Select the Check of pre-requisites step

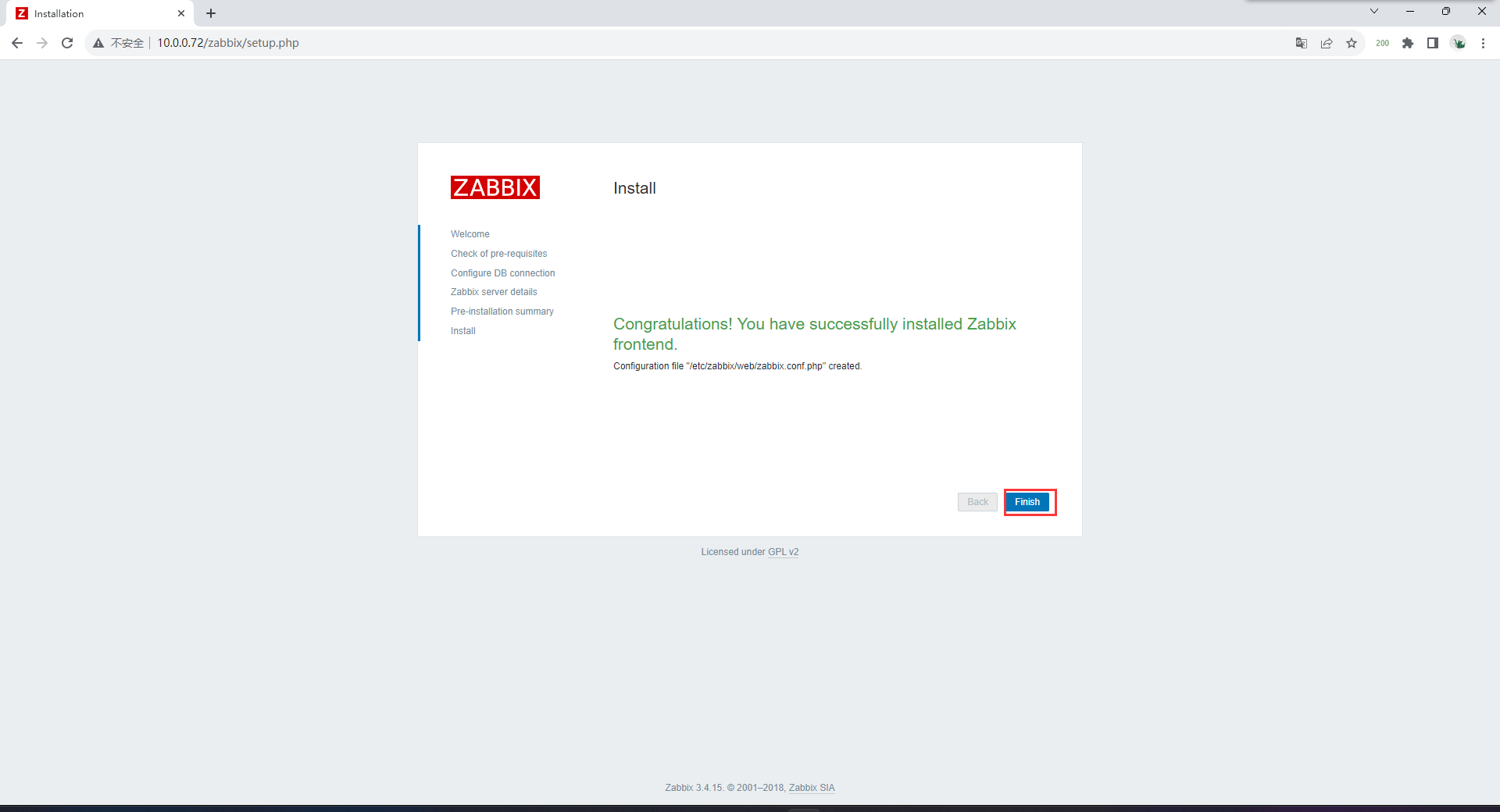tap(498, 254)
